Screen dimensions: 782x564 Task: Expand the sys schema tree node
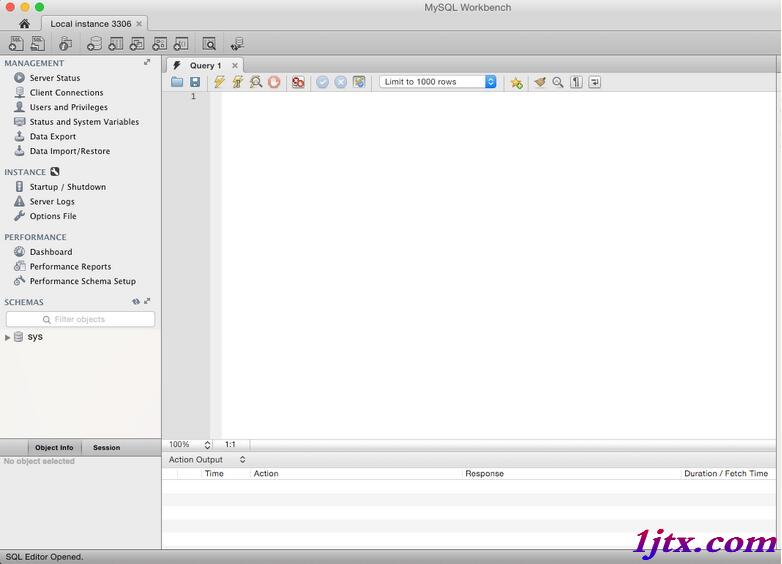7,337
